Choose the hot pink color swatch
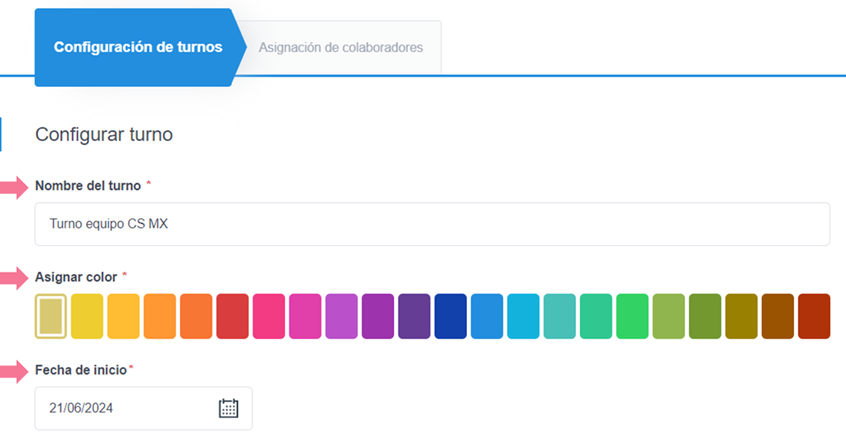Image resolution: width=846 pixels, height=440 pixels. (x=269, y=316)
